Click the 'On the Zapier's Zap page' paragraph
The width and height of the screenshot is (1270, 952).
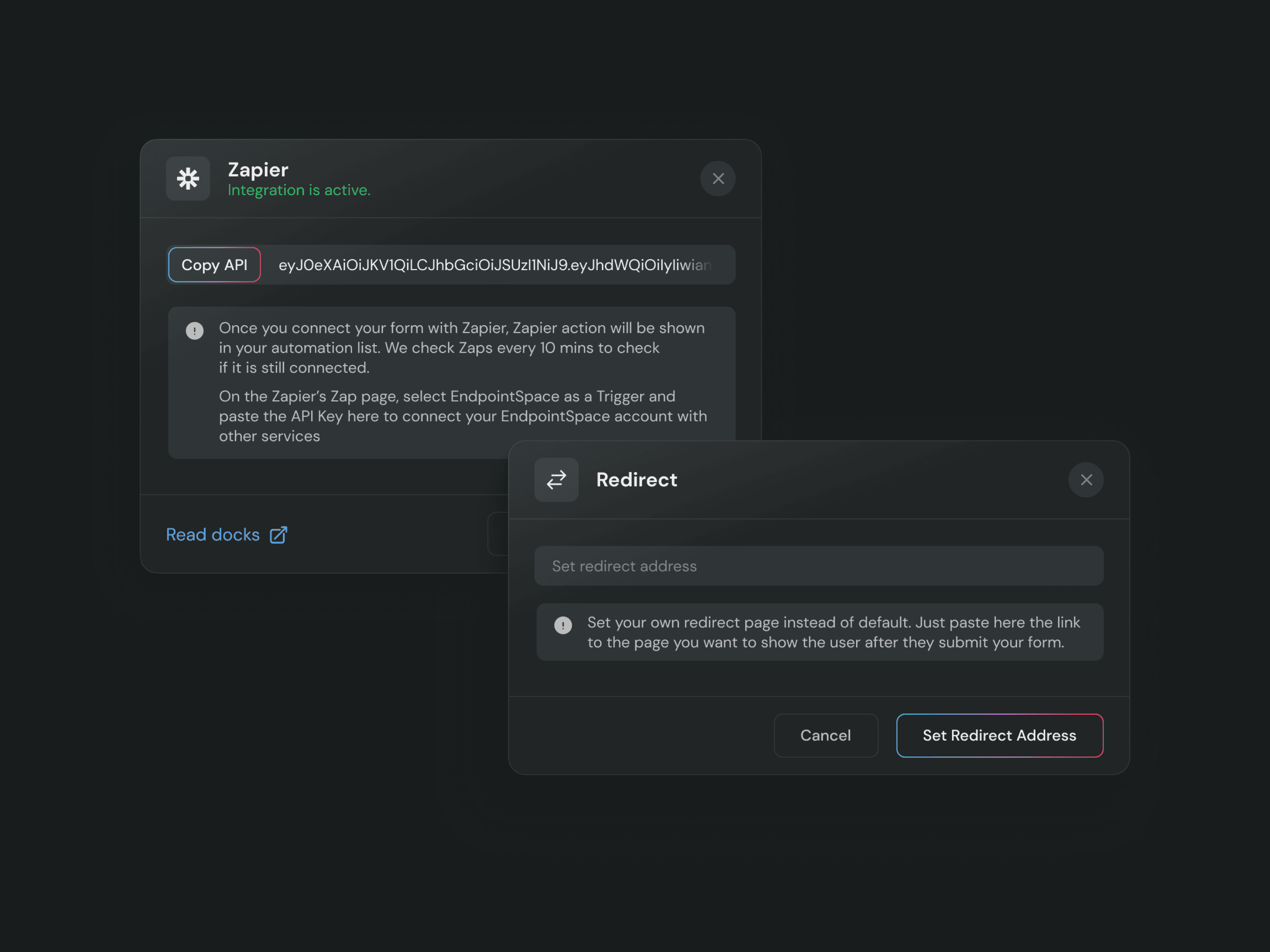coord(463,416)
